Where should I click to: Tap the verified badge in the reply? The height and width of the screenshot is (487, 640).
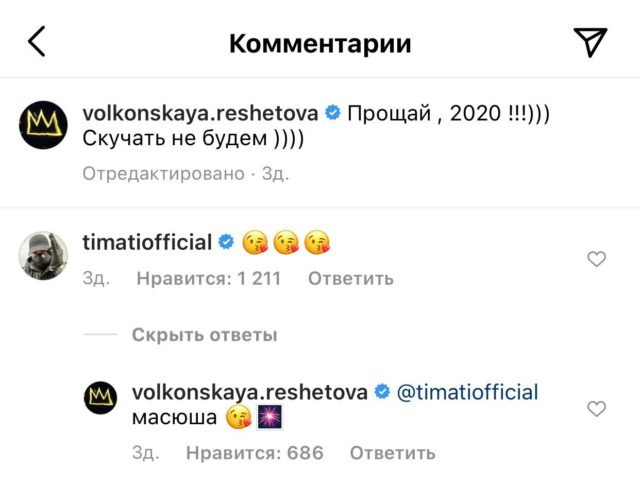pos(381,392)
